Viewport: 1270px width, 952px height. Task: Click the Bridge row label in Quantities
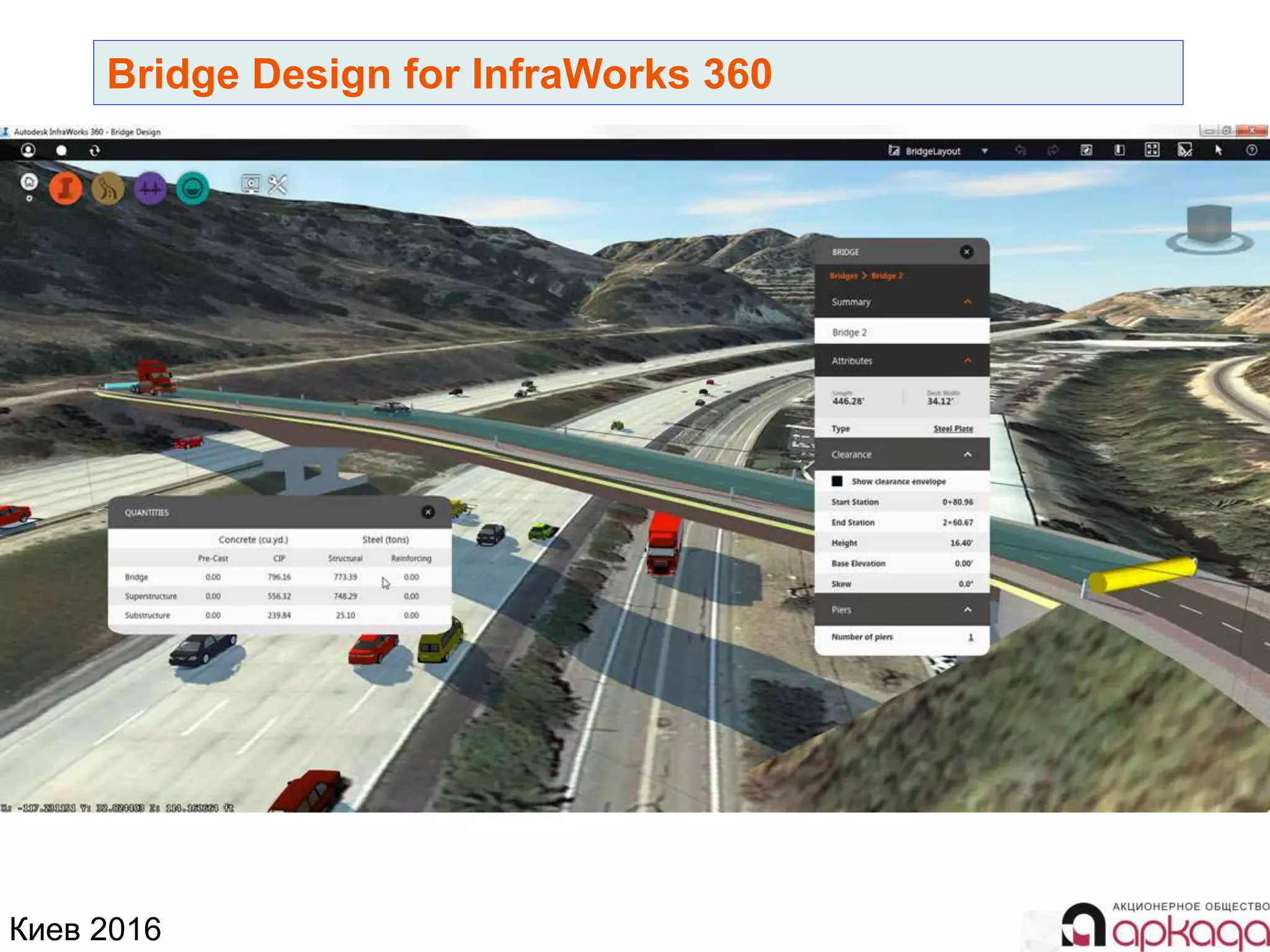pyautogui.click(x=136, y=577)
